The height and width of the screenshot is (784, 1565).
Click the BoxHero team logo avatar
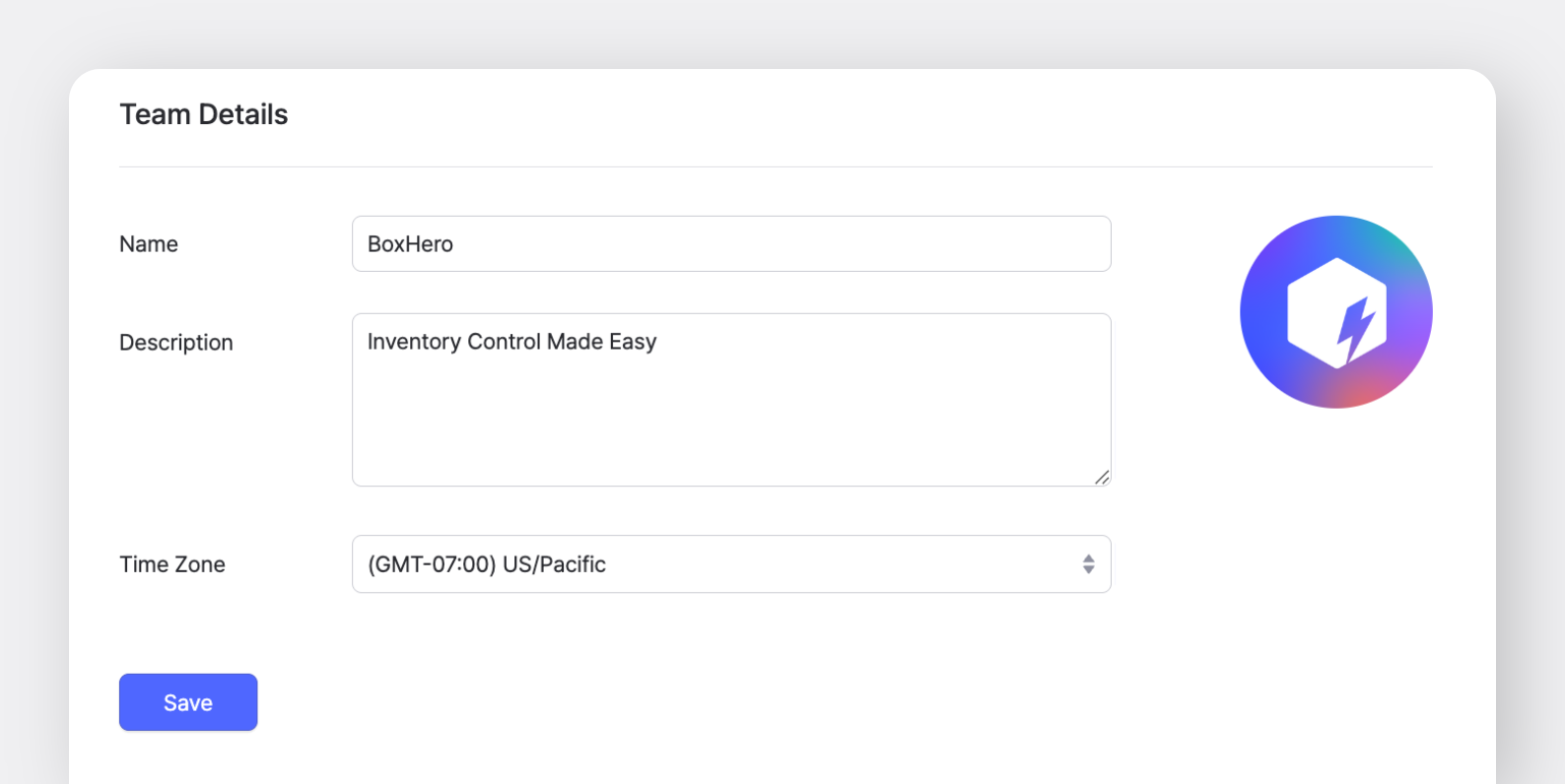coord(1335,311)
